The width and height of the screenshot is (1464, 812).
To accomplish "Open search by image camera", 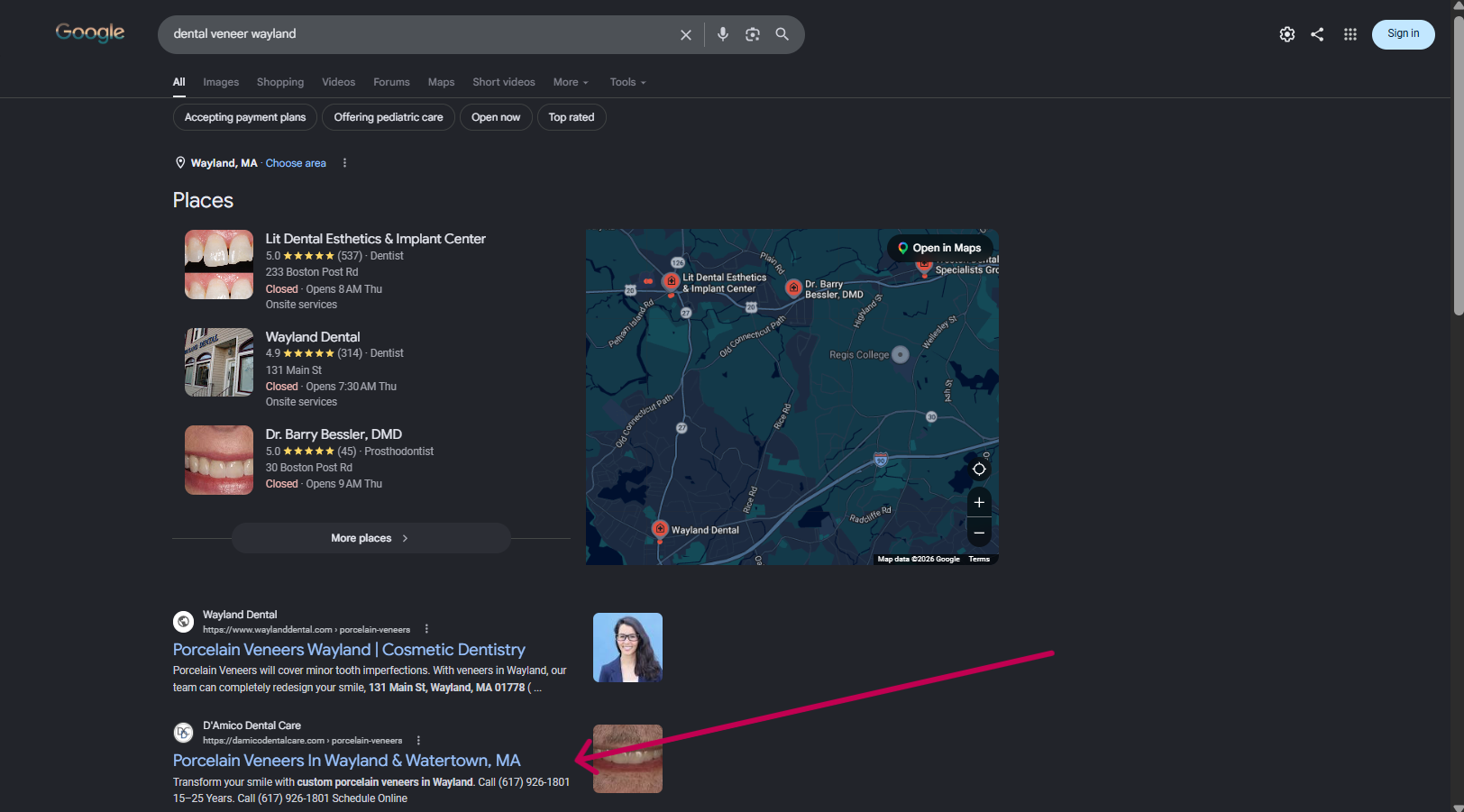I will click(x=753, y=34).
